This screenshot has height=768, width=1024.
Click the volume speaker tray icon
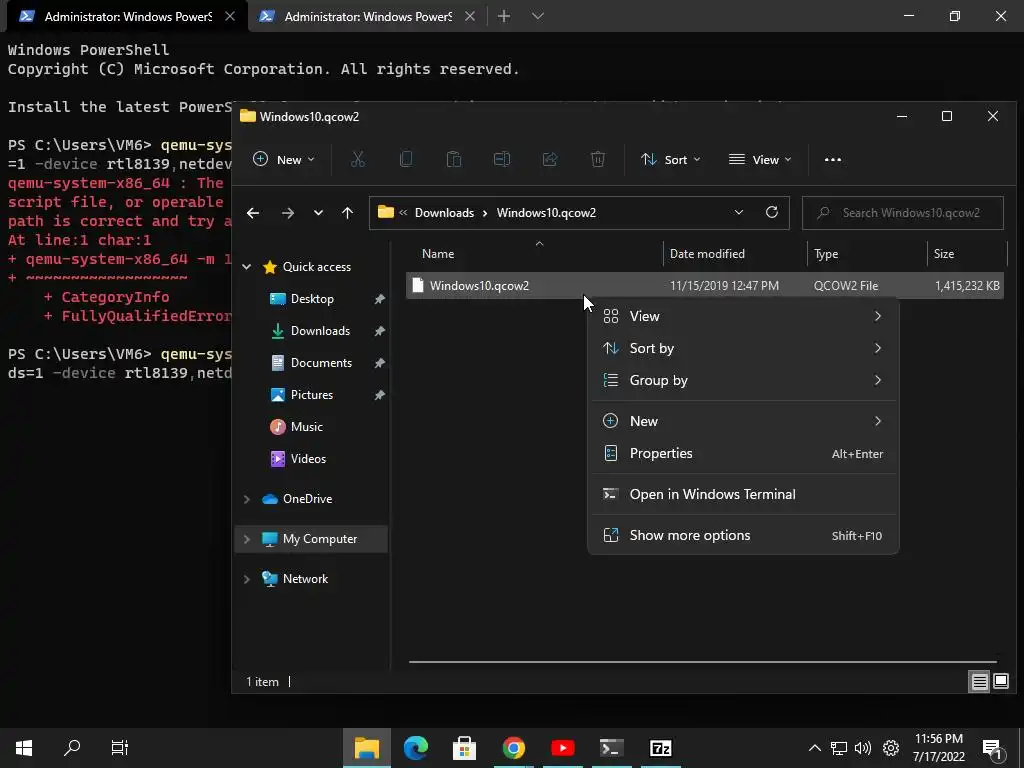point(863,748)
